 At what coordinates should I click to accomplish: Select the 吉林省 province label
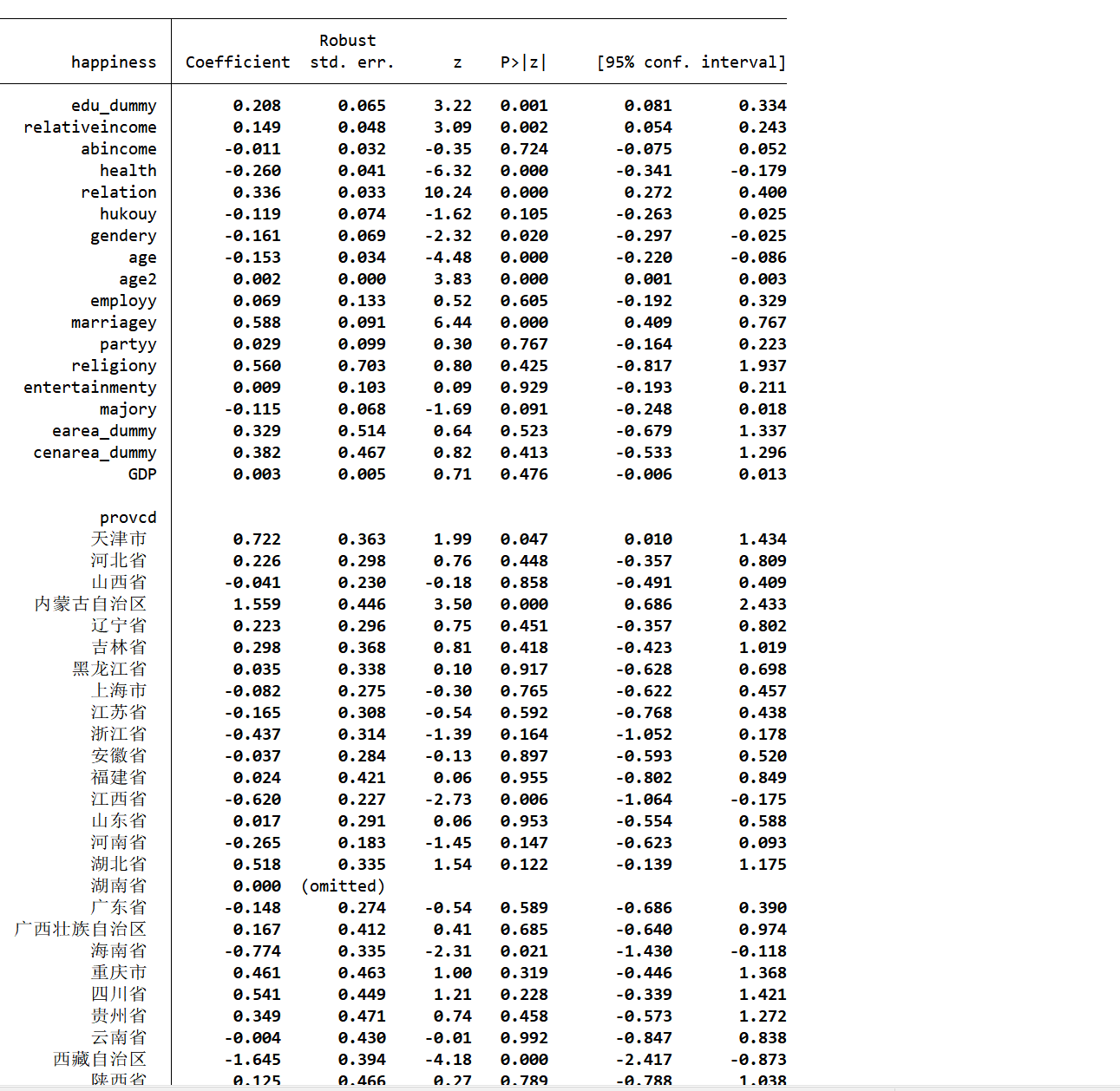coord(119,648)
